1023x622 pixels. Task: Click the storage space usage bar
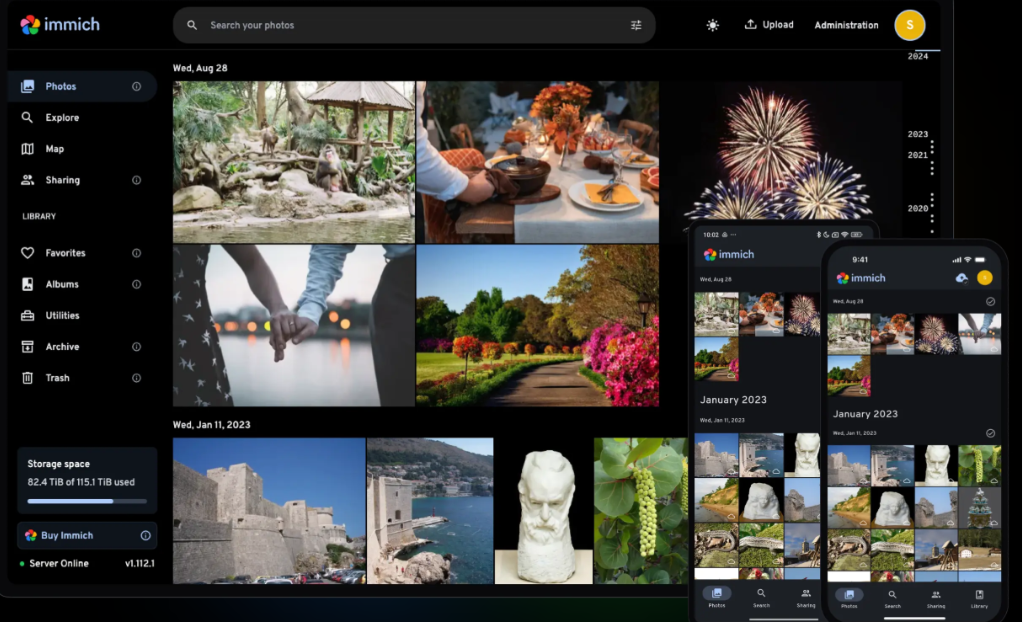tap(87, 501)
